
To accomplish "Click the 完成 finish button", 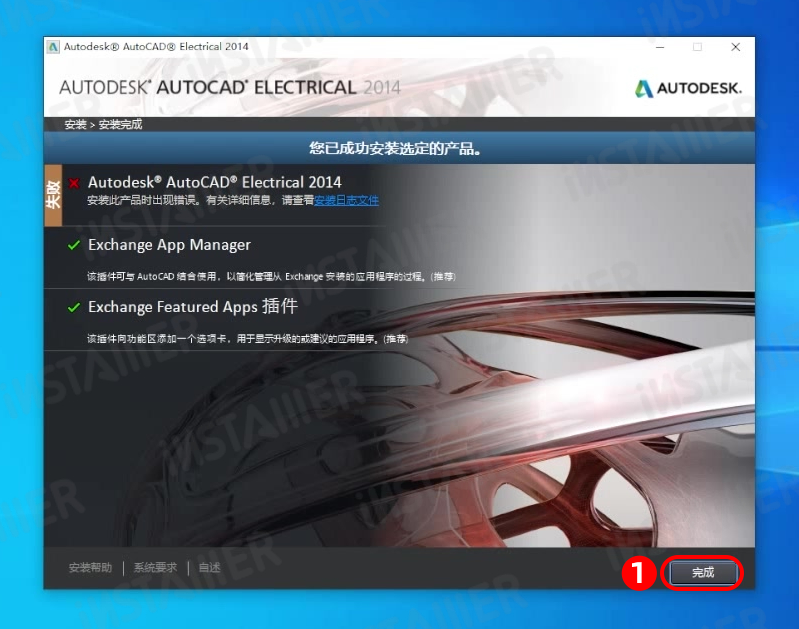I will point(703,573).
